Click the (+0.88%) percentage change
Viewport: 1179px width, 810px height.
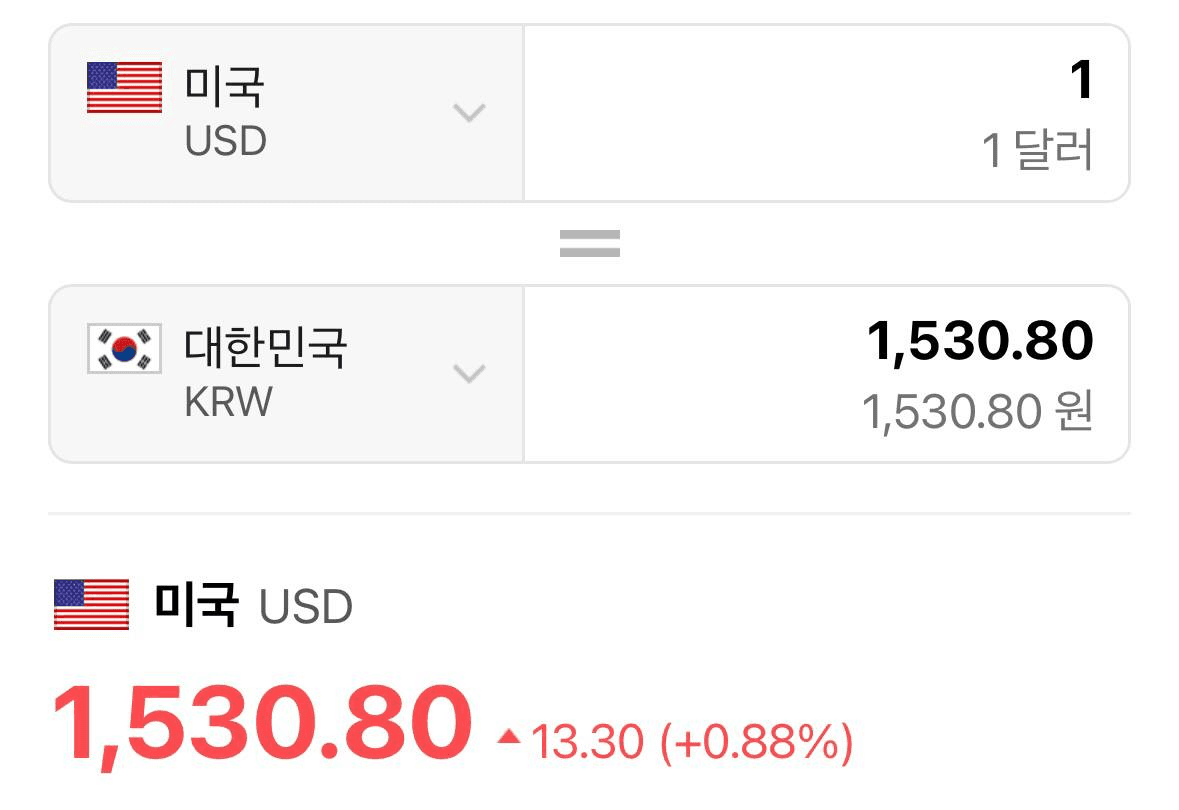pyautogui.click(x=756, y=742)
